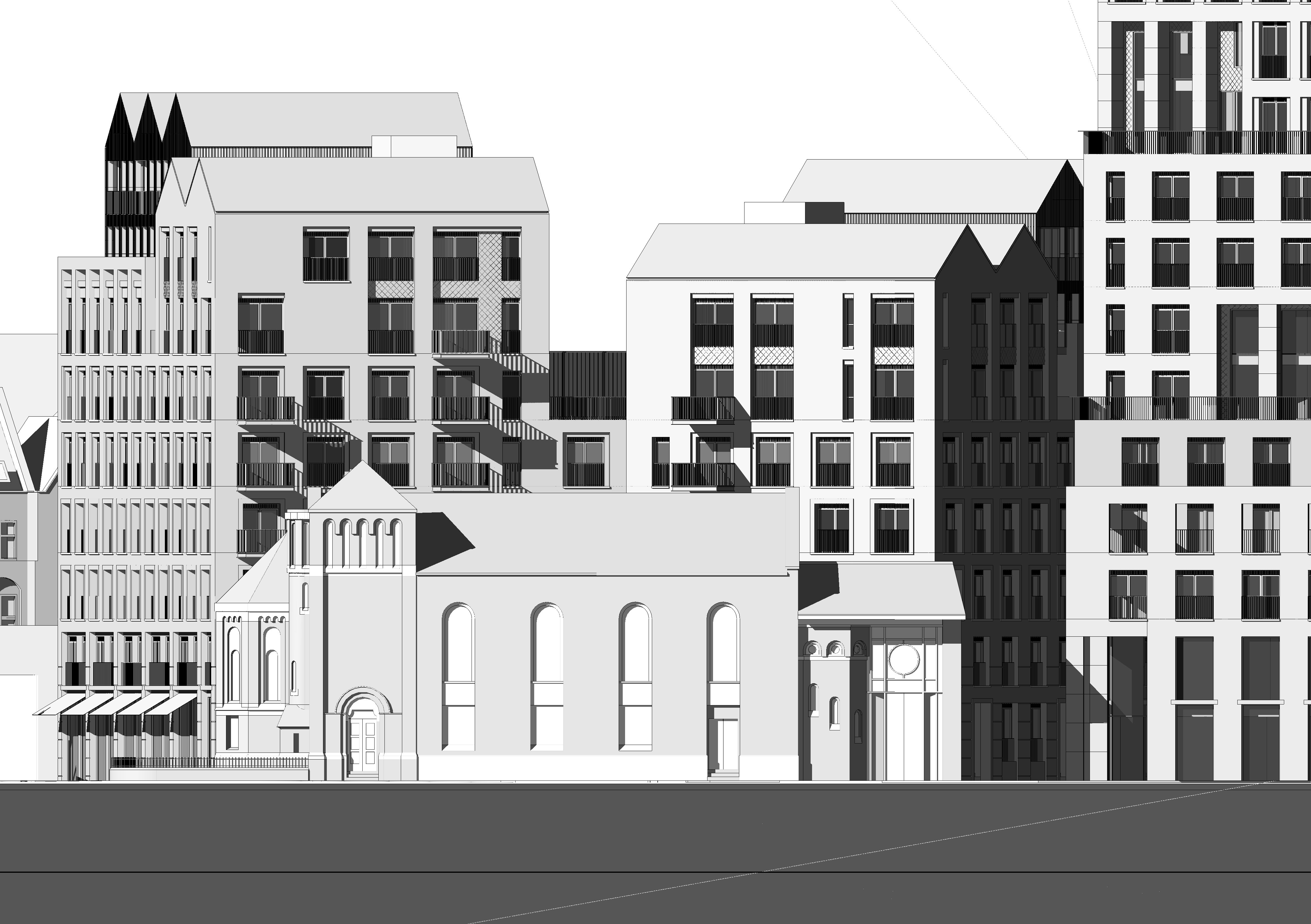This screenshot has height=924, width=1311.
Task: Click the white sky area above buildings
Action: coord(628,86)
